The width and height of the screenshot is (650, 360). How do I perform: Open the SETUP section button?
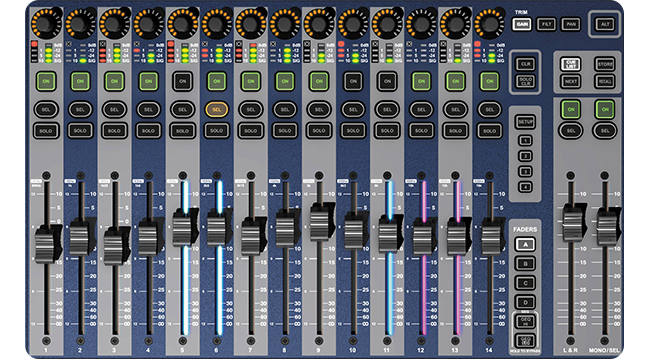click(x=525, y=122)
